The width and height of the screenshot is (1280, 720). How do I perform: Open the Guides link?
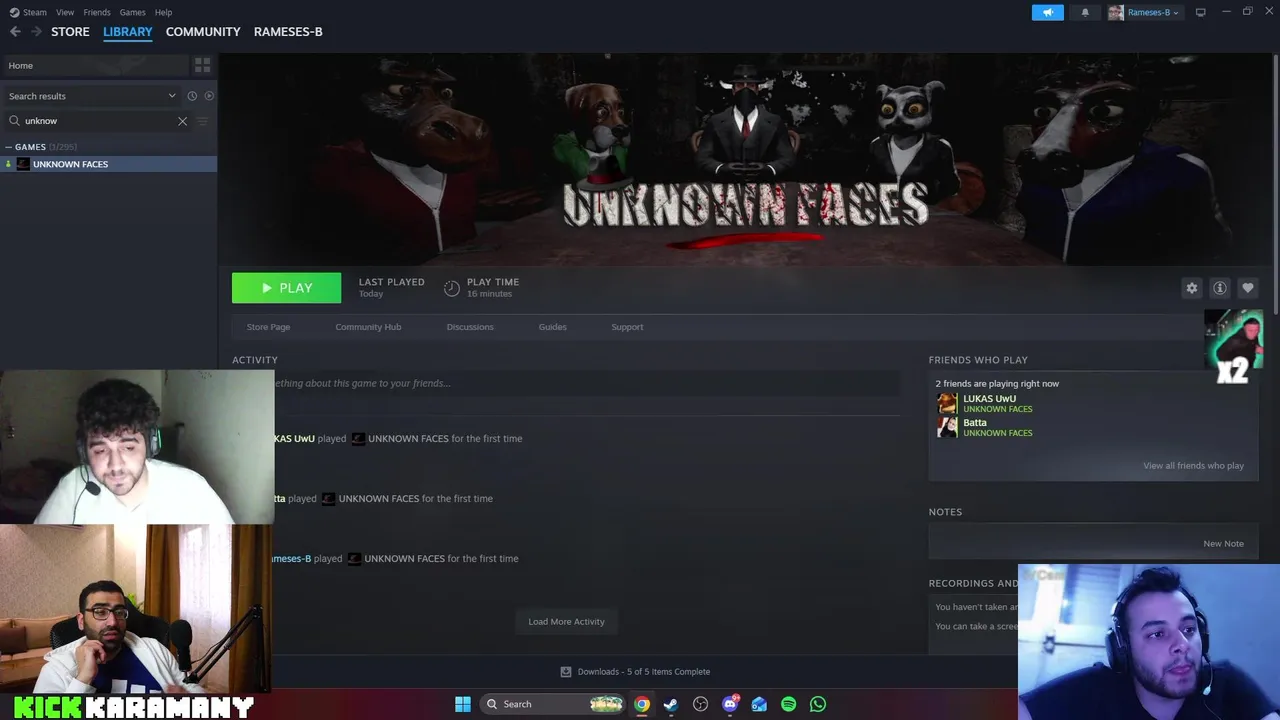pos(552,327)
